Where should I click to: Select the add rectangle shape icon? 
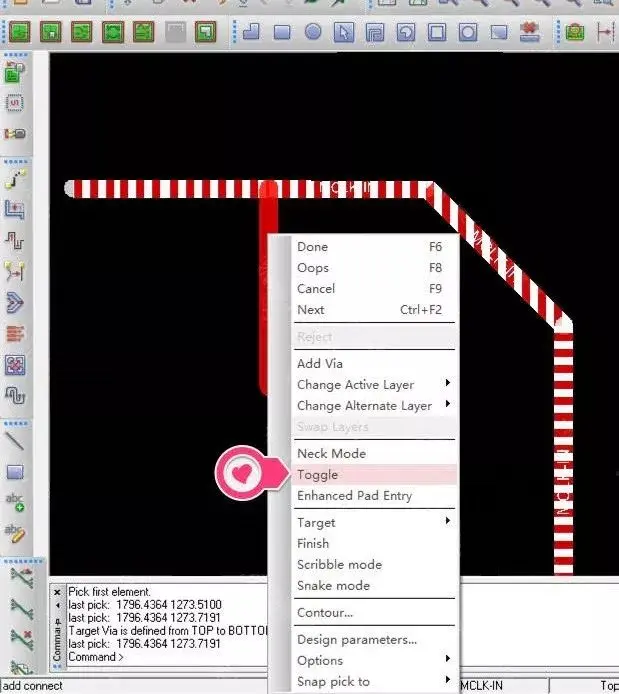pyautogui.click(x=282, y=32)
